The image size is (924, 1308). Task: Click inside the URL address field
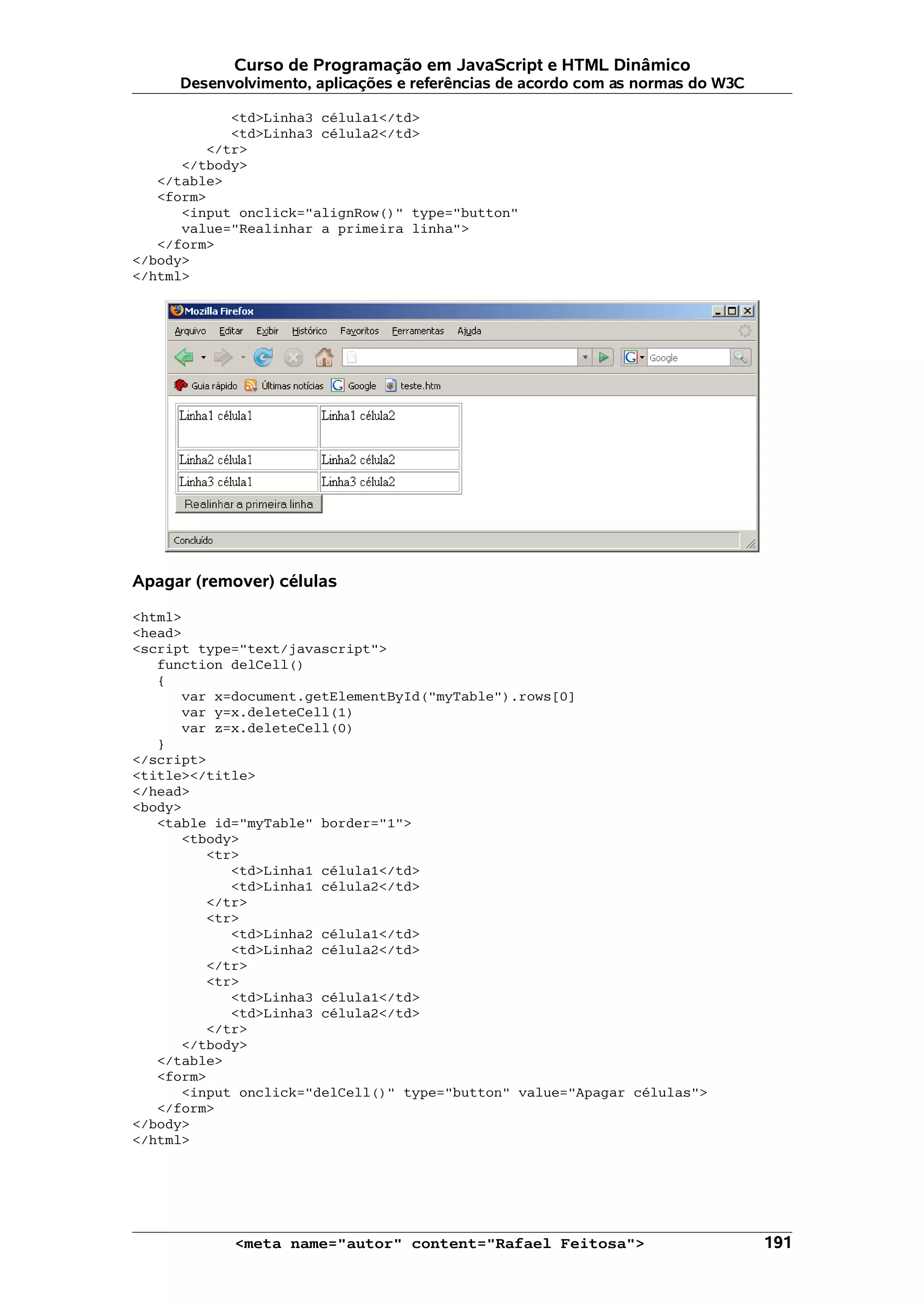click(x=460, y=357)
